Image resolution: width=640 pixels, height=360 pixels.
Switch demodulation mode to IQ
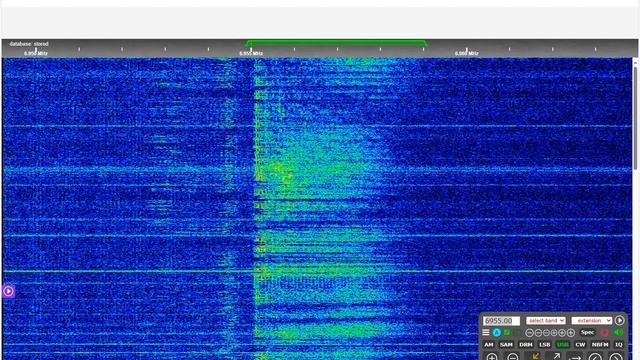coord(619,344)
